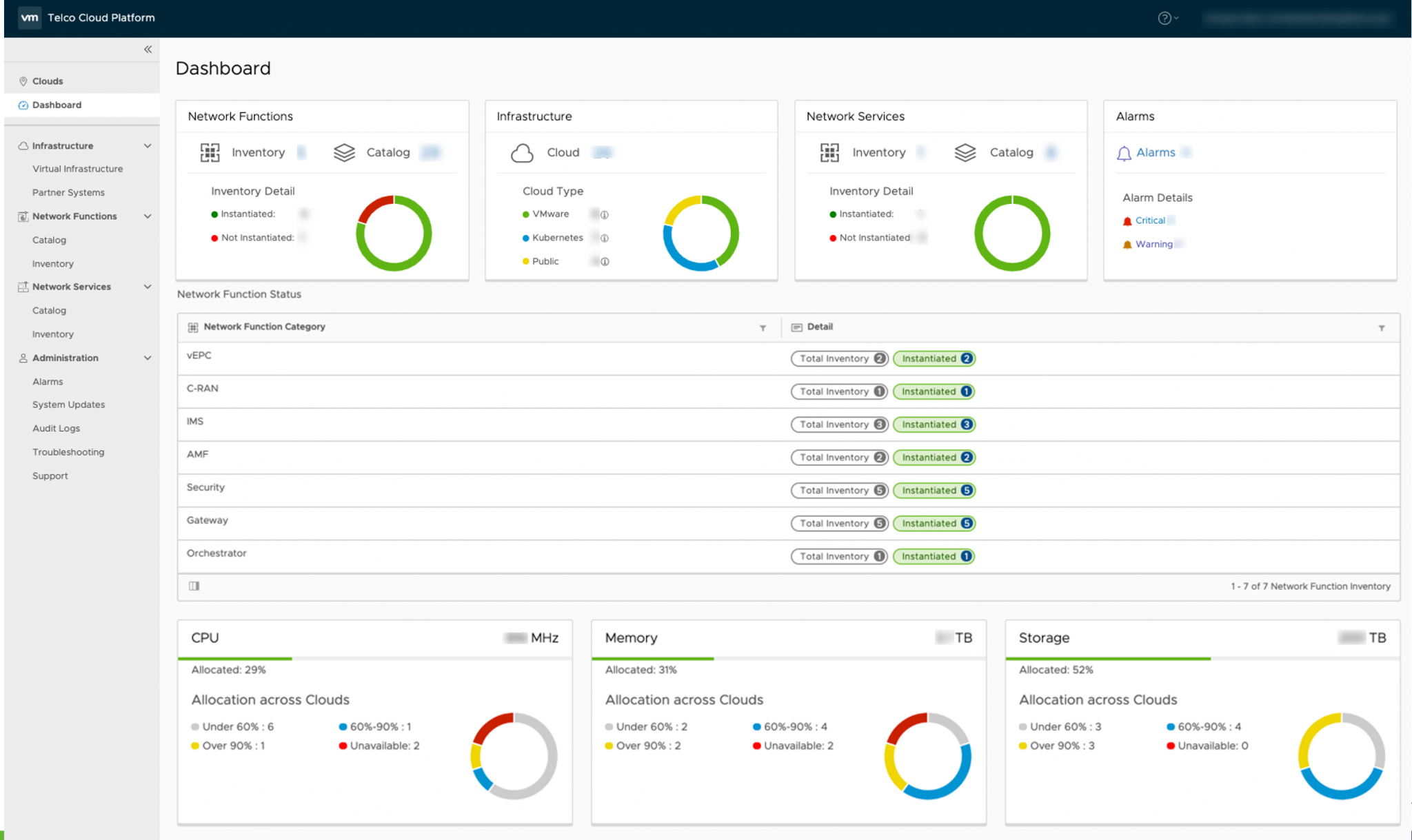Open the help question-mark menu

(x=1168, y=19)
